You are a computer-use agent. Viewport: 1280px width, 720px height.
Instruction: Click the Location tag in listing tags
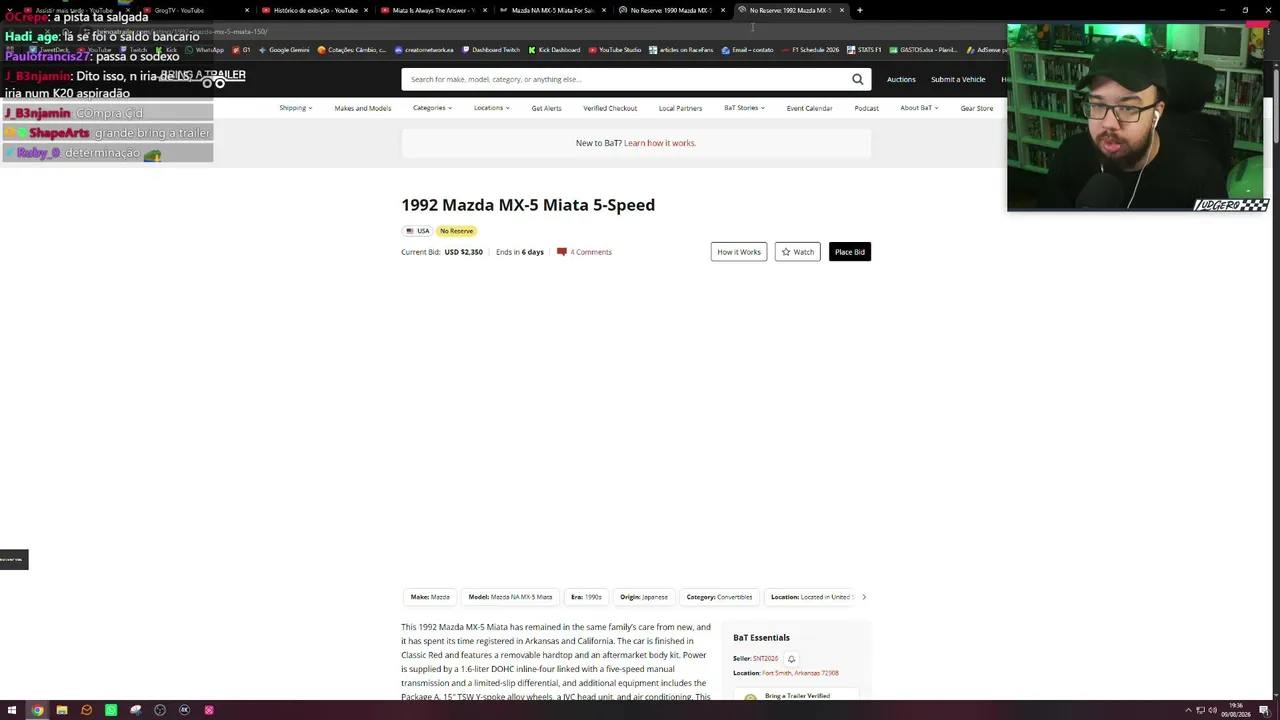pos(811,597)
